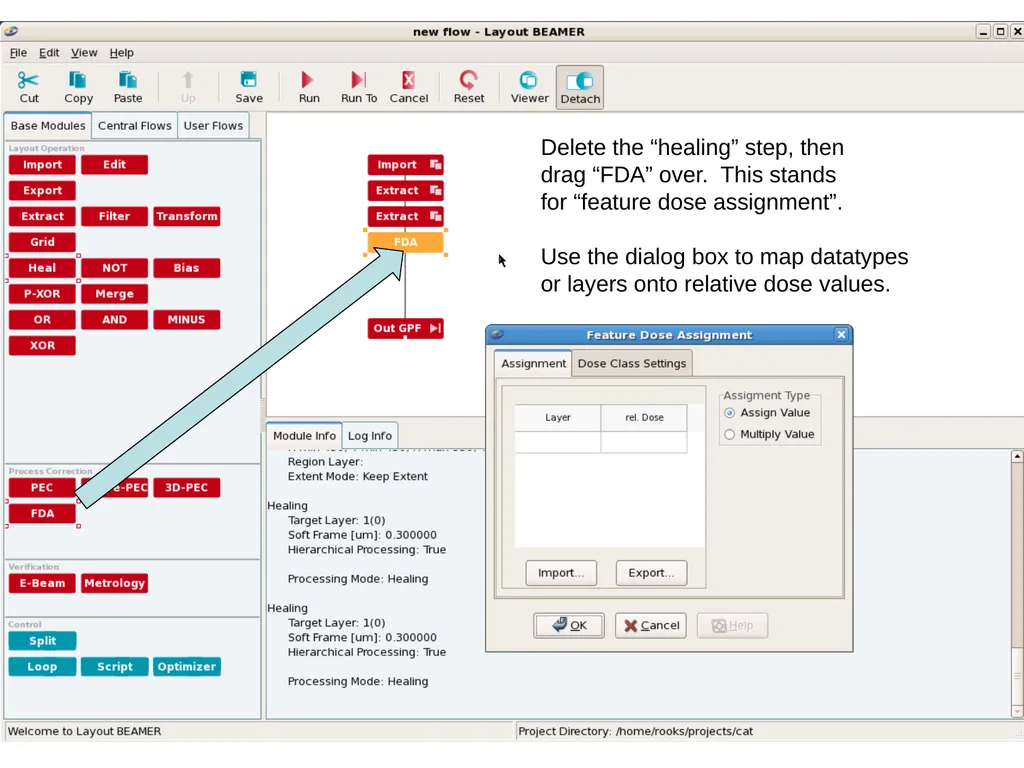This screenshot has width=1024, height=768.
Task: Select the Bias module
Action: pyautogui.click(x=187, y=268)
